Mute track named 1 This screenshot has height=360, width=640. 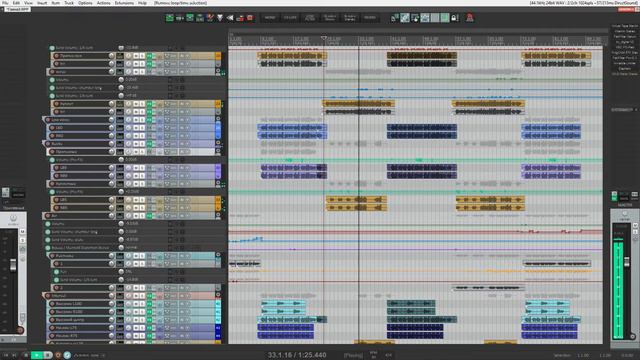tap(136, 264)
